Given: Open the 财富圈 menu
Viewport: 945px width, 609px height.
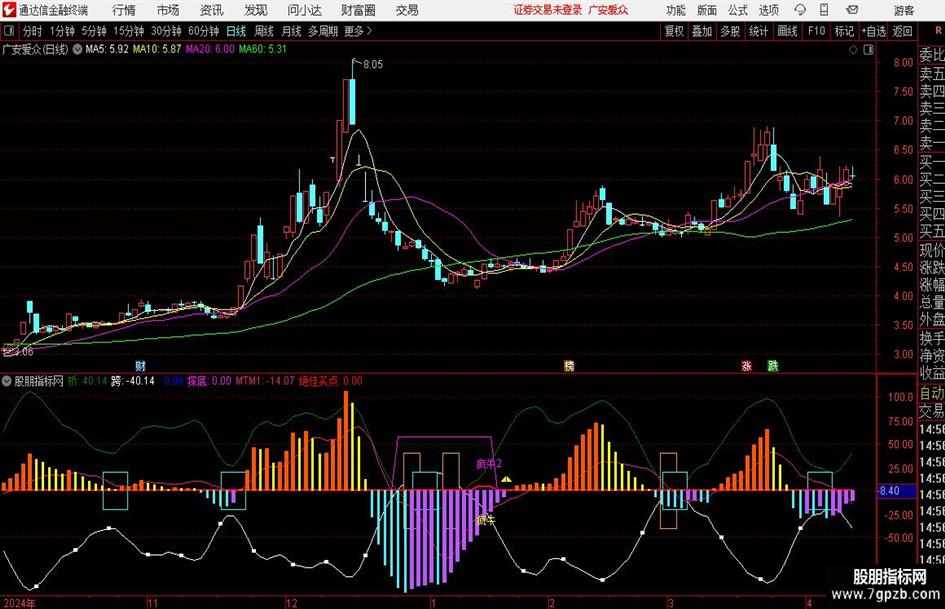Looking at the screenshot, I should click(358, 10).
